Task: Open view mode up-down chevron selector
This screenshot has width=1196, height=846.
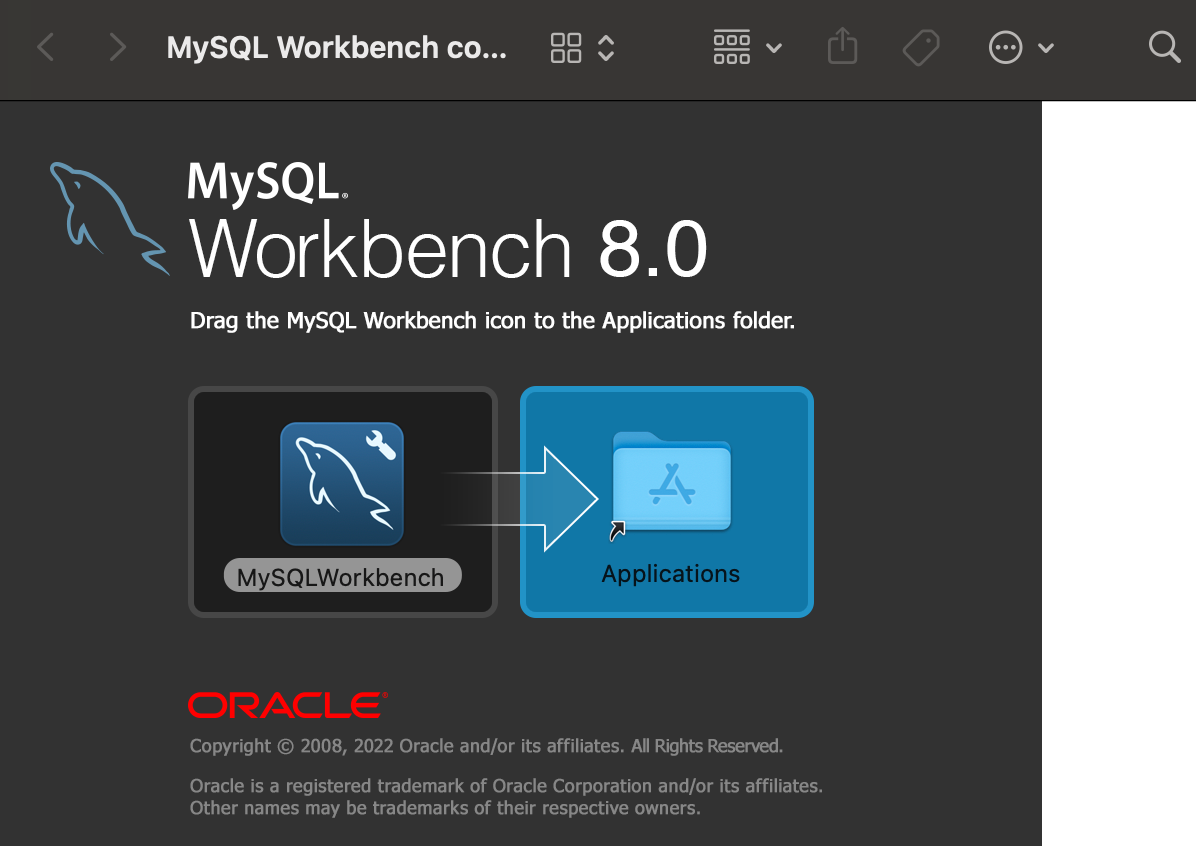Action: coord(606,47)
